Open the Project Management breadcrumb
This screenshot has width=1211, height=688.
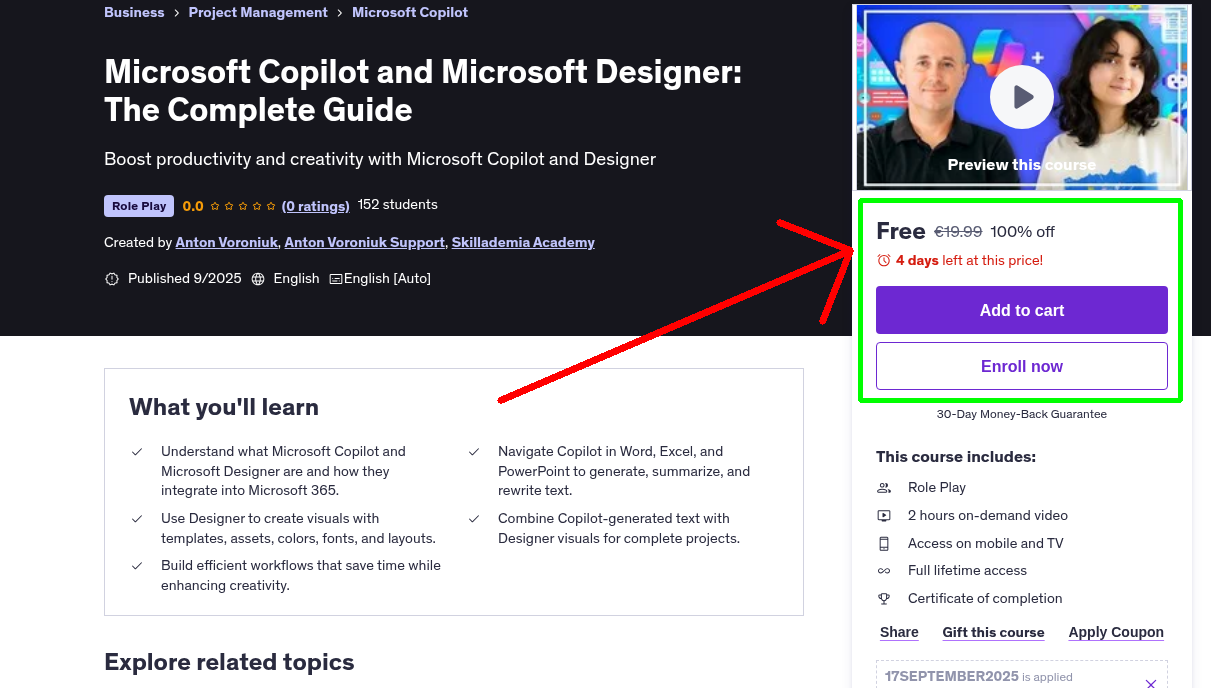258,13
